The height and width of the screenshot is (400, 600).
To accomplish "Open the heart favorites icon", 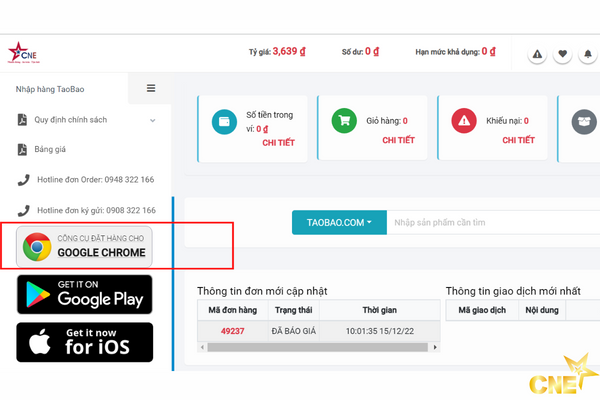I will [562, 54].
